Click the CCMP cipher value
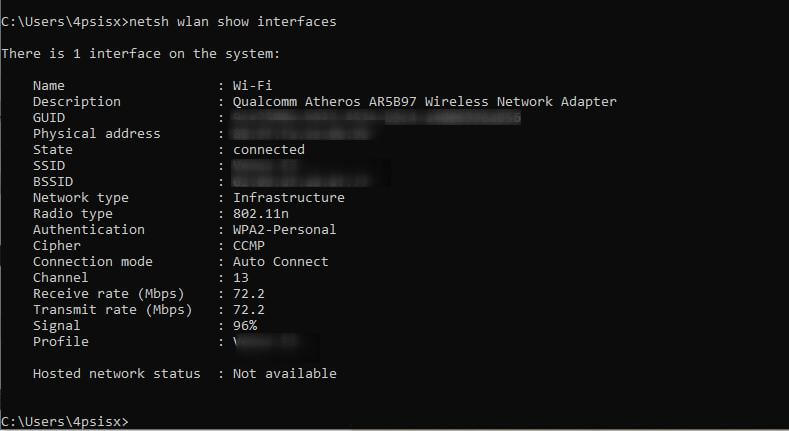The image size is (789, 431). point(249,246)
